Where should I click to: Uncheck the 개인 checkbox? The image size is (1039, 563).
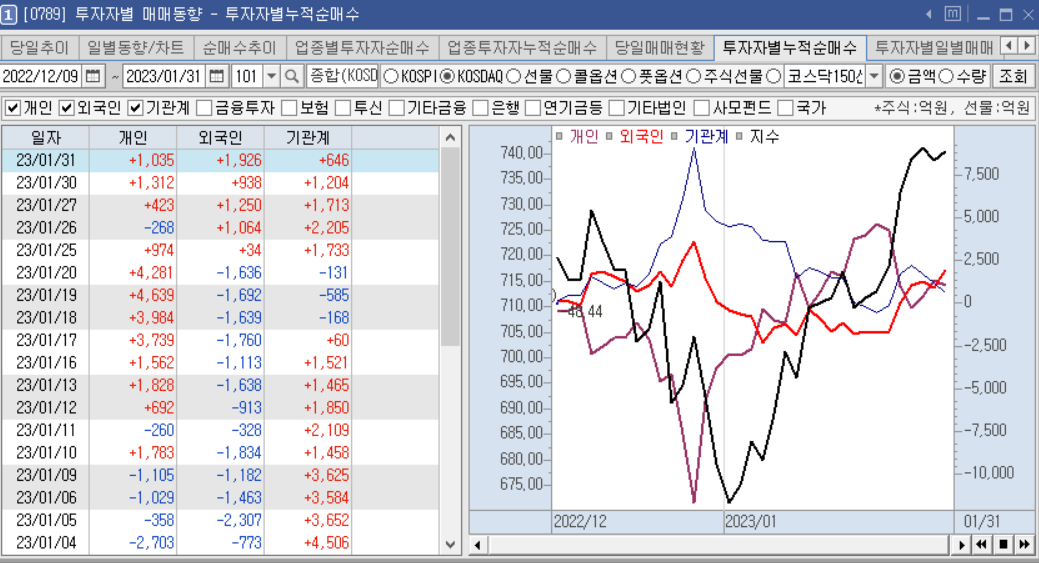(x=12, y=107)
